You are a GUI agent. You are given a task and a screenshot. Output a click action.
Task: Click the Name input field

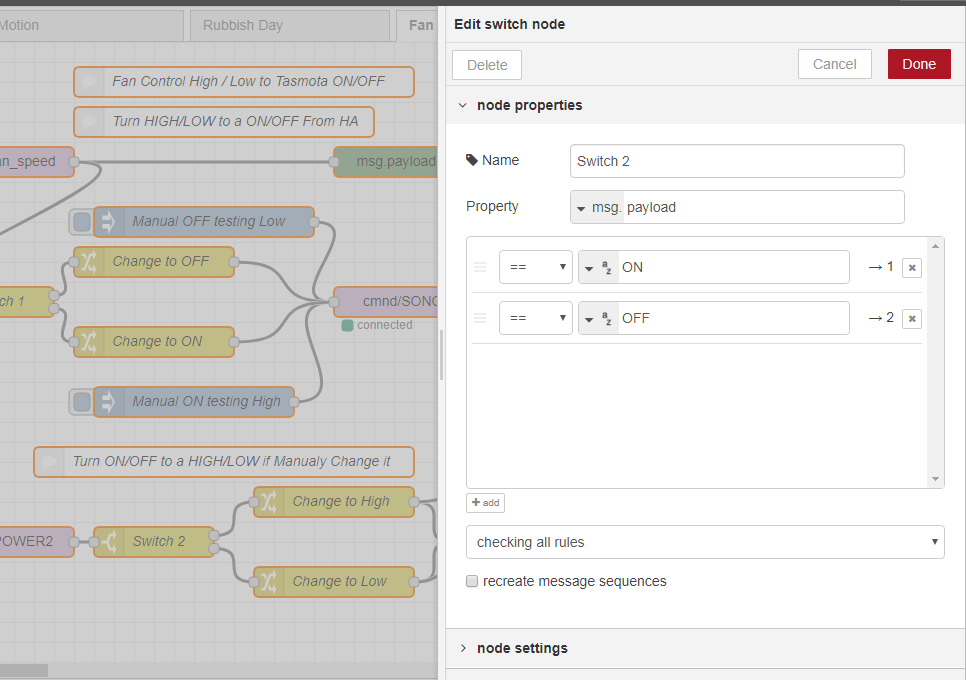737,161
